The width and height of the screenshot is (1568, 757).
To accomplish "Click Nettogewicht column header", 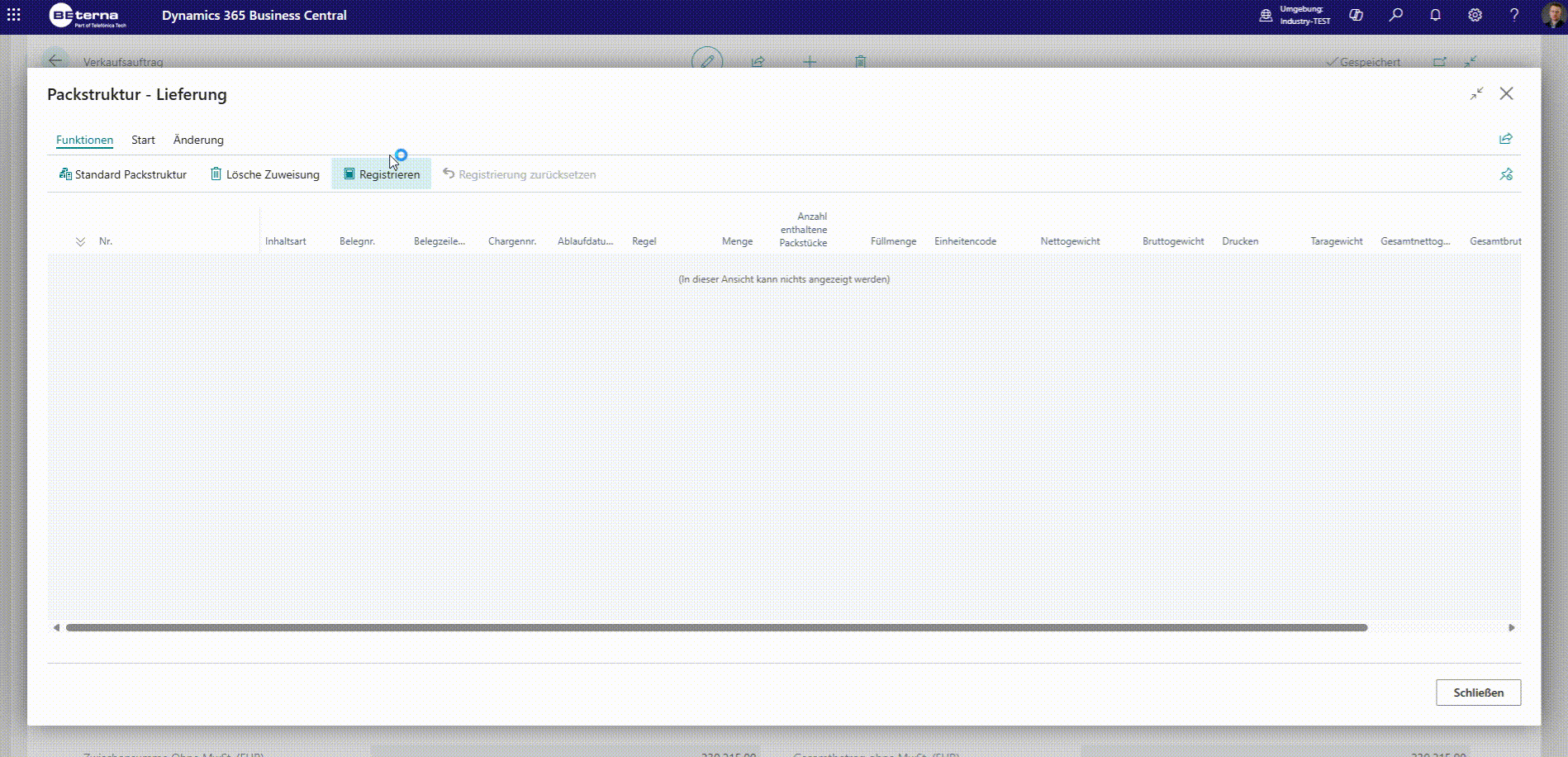I will 1070,241.
